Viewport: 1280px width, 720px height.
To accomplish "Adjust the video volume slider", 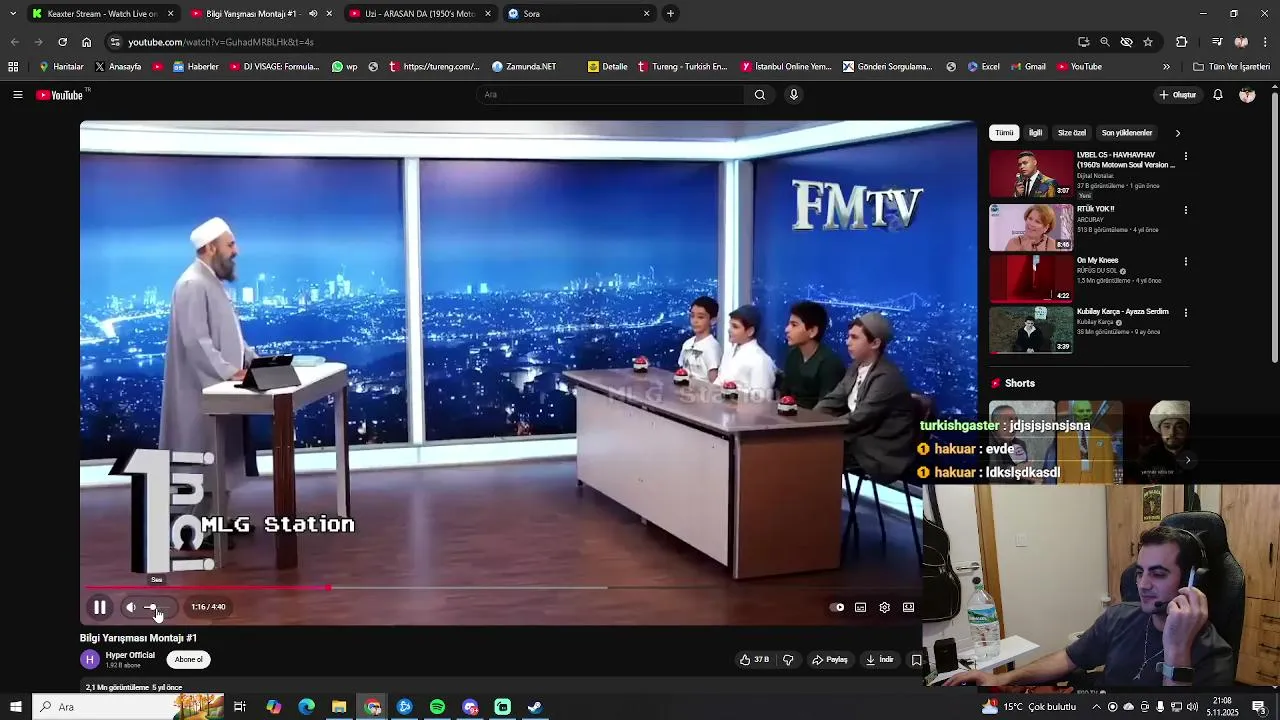I will [159, 607].
